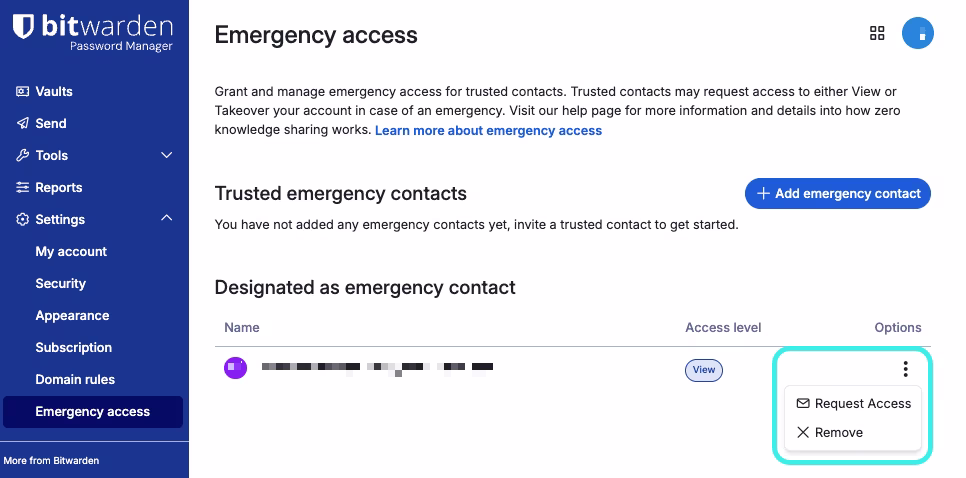This screenshot has height=478, width=966.
Task: Open the Subscription page
Action: tap(74, 348)
